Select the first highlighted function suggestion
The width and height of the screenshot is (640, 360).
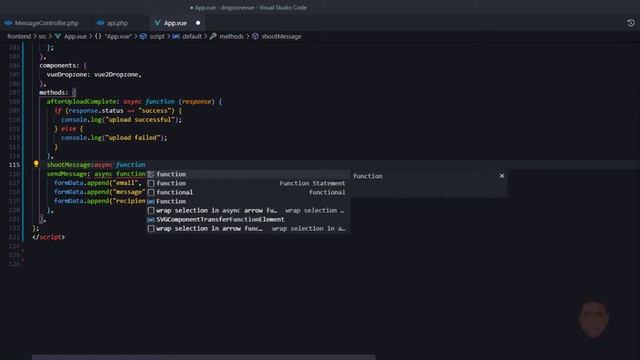pos(247,174)
